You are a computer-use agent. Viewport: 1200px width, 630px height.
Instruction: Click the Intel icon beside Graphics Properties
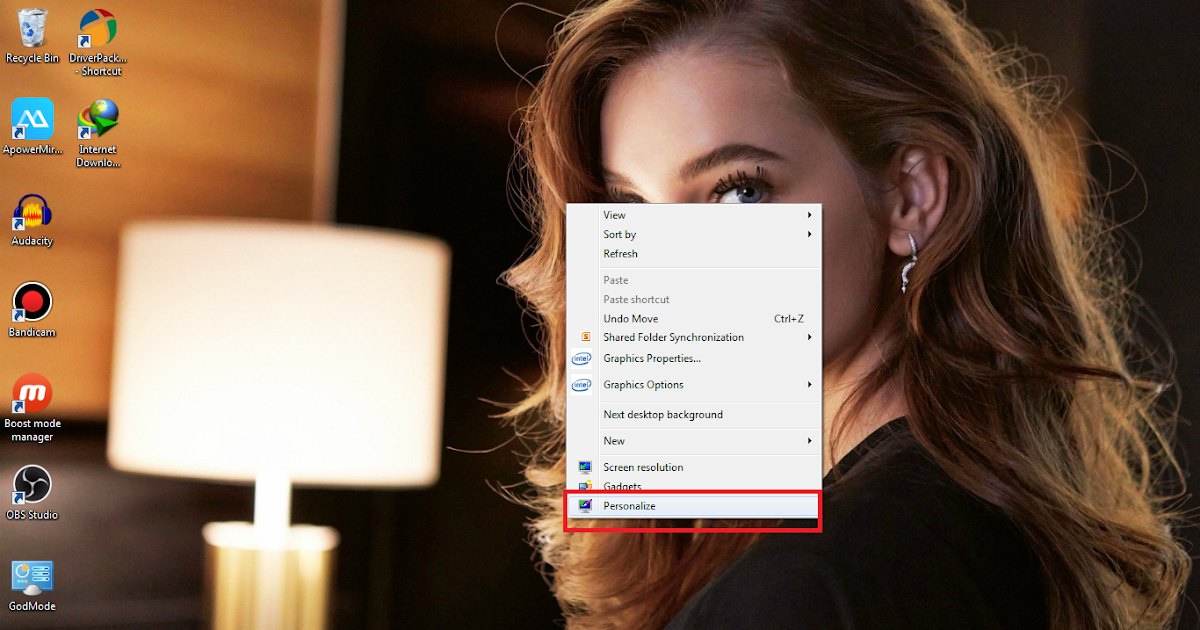pos(581,358)
